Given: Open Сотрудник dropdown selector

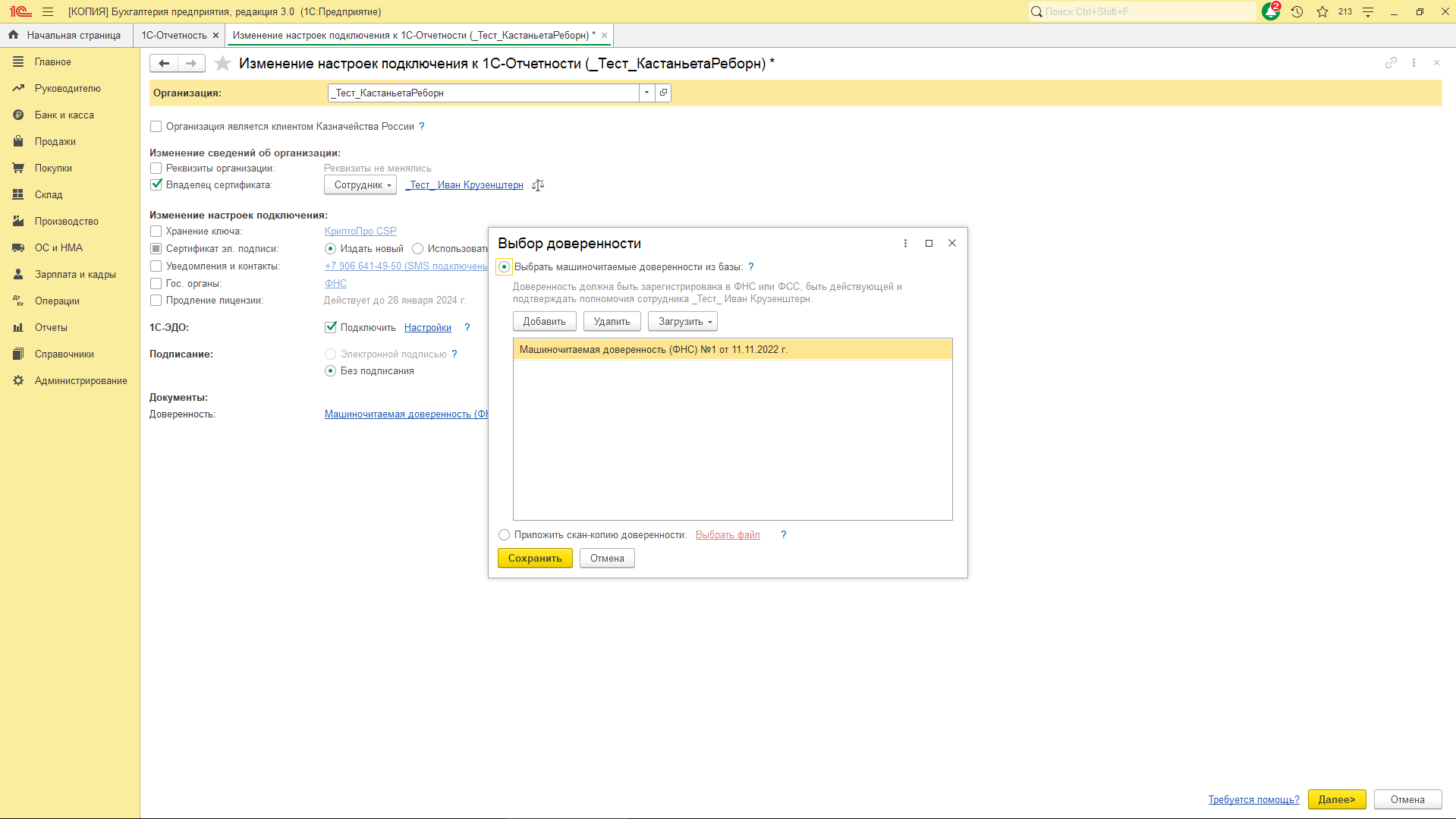Looking at the screenshot, I should click(x=360, y=185).
